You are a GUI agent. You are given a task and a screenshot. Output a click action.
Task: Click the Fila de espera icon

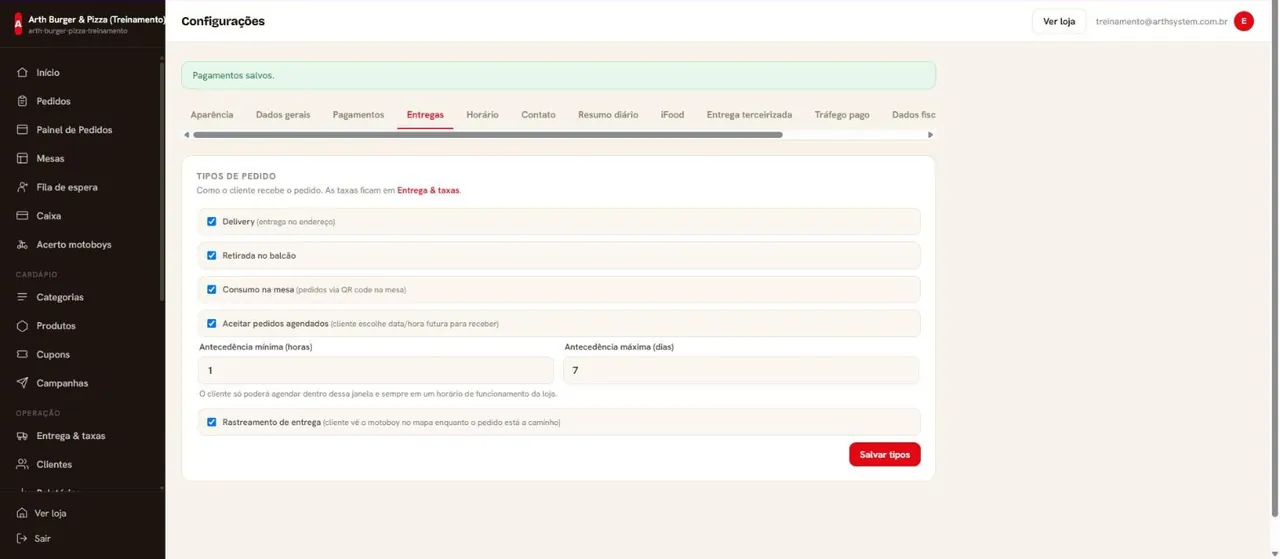coord(22,187)
